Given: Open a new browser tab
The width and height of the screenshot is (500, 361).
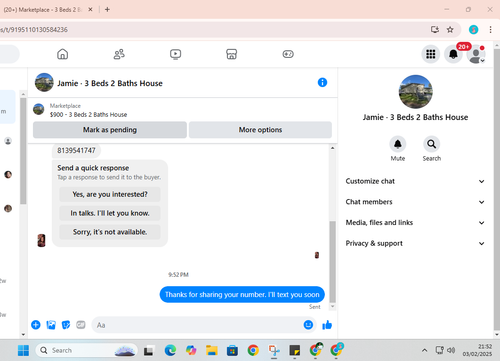Looking at the screenshot, I should click(x=107, y=10).
